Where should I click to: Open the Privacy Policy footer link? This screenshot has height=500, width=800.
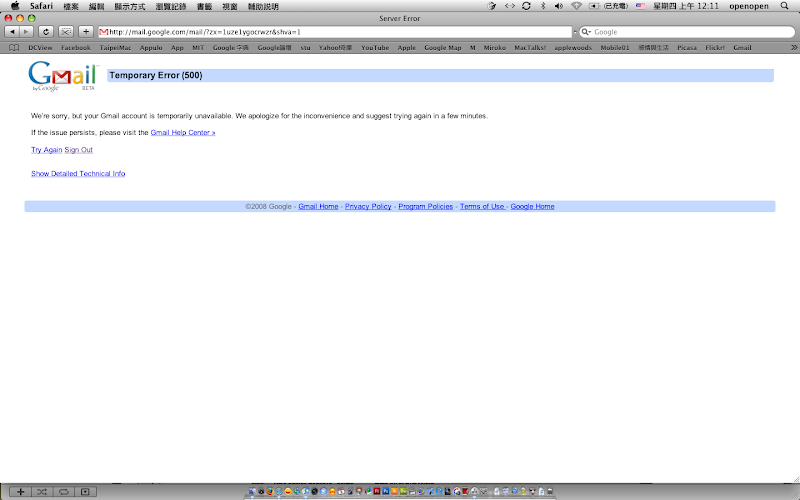368,206
